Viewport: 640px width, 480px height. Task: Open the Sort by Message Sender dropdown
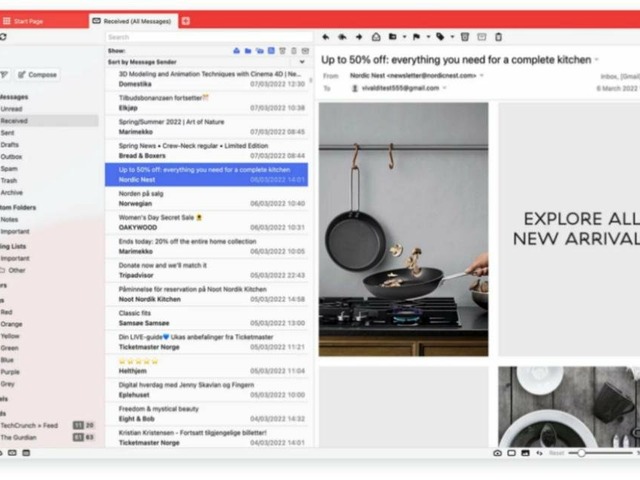point(302,62)
